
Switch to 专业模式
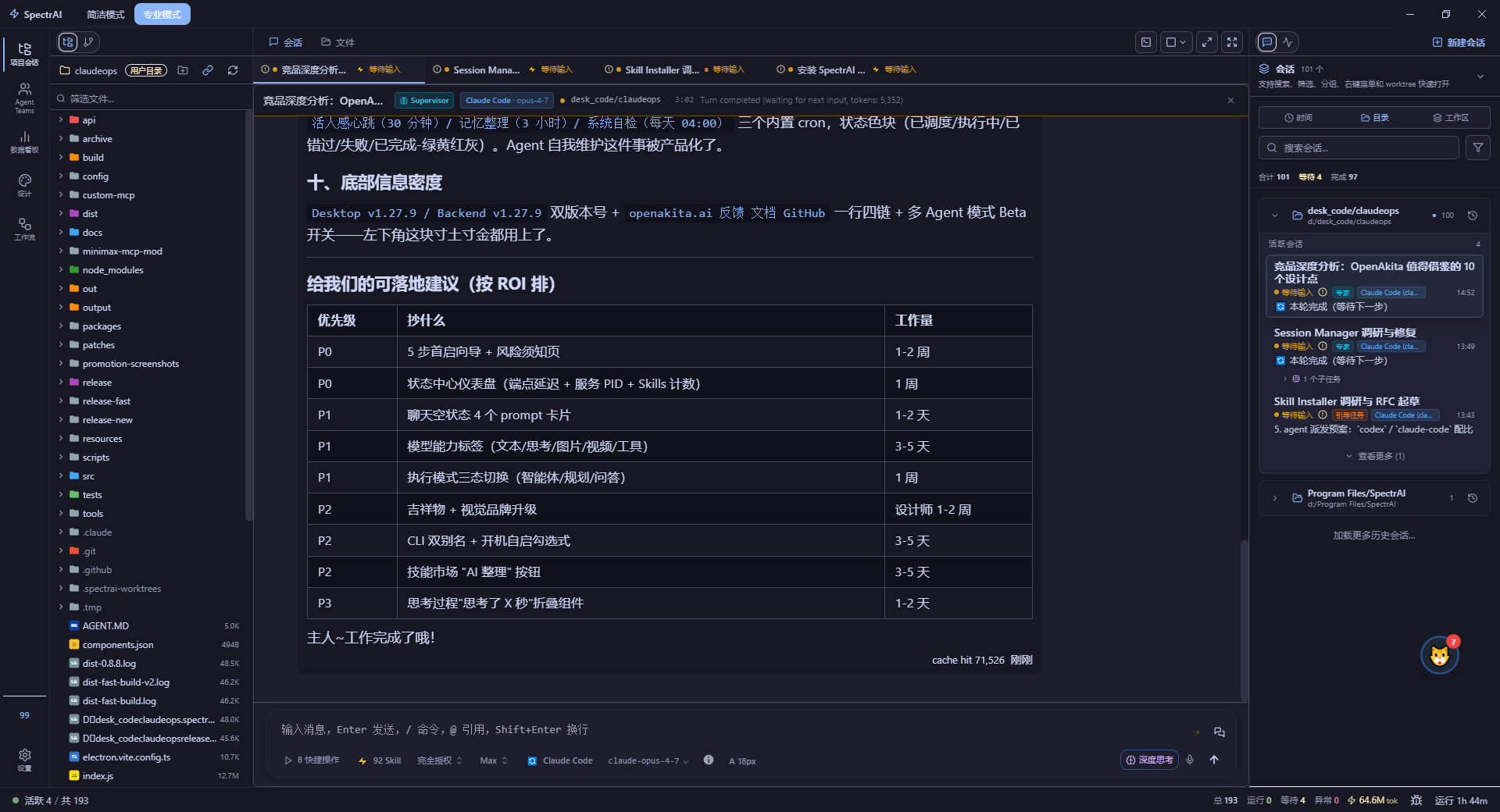(x=162, y=14)
